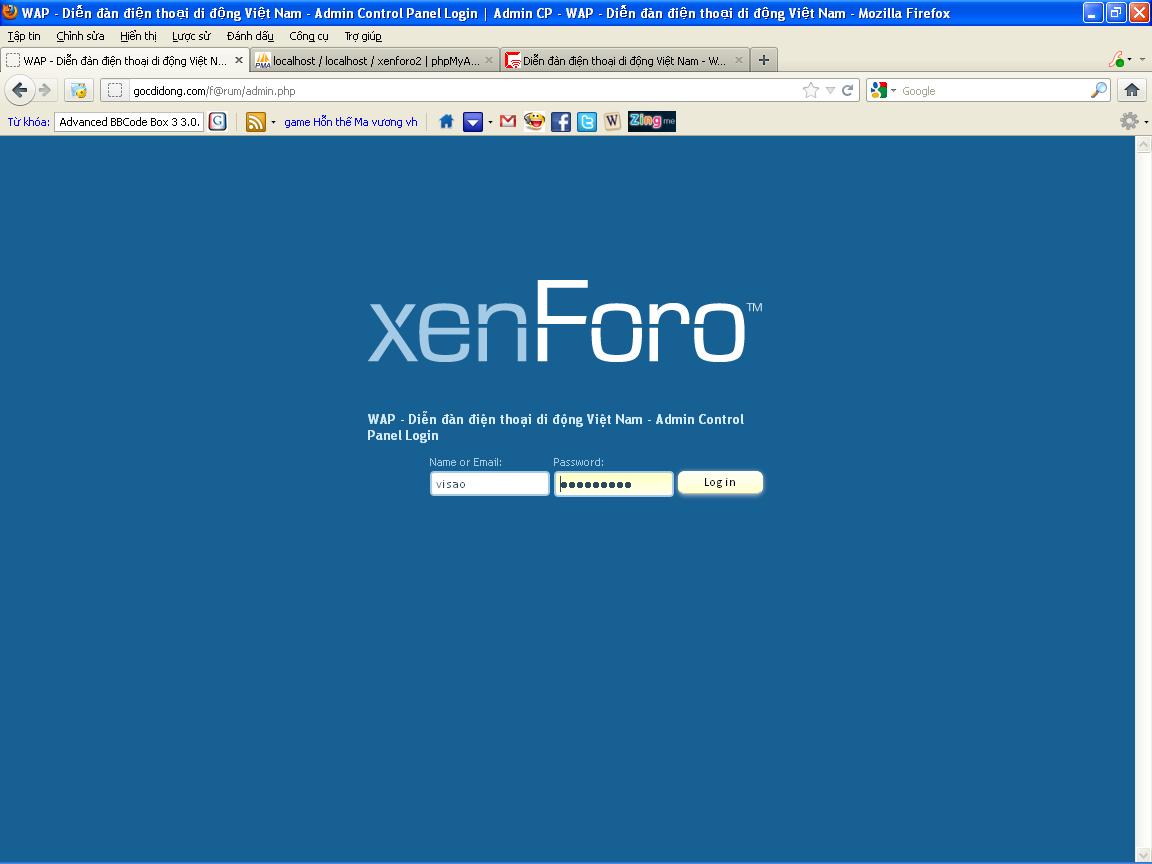This screenshot has width=1152, height=864.
Task: Click the magnifier search icon in Google box
Action: click(1098, 90)
